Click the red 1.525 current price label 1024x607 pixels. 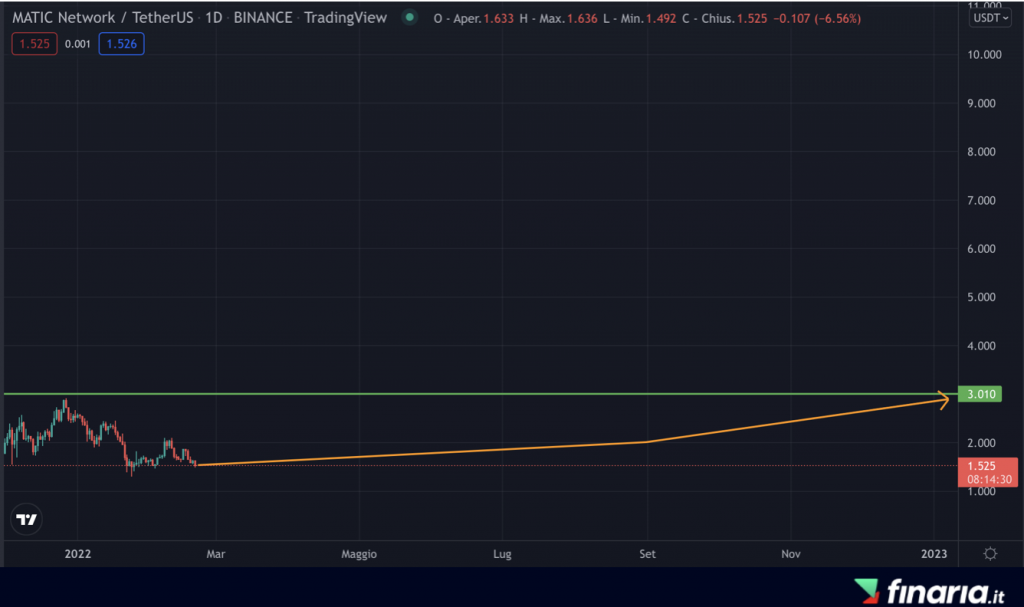(988, 472)
